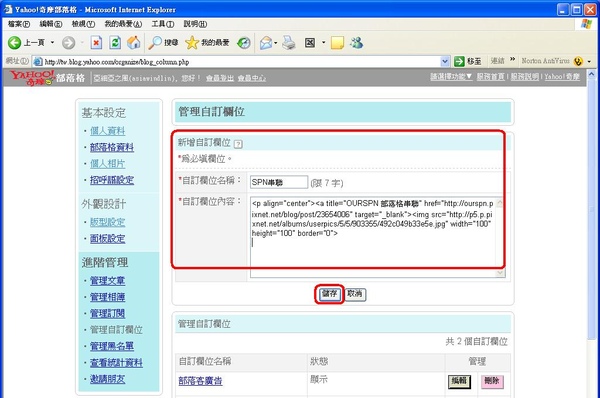Click the green Go arrow button
The width and height of the screenshot is (600, 398).
(x=459, y=61)
